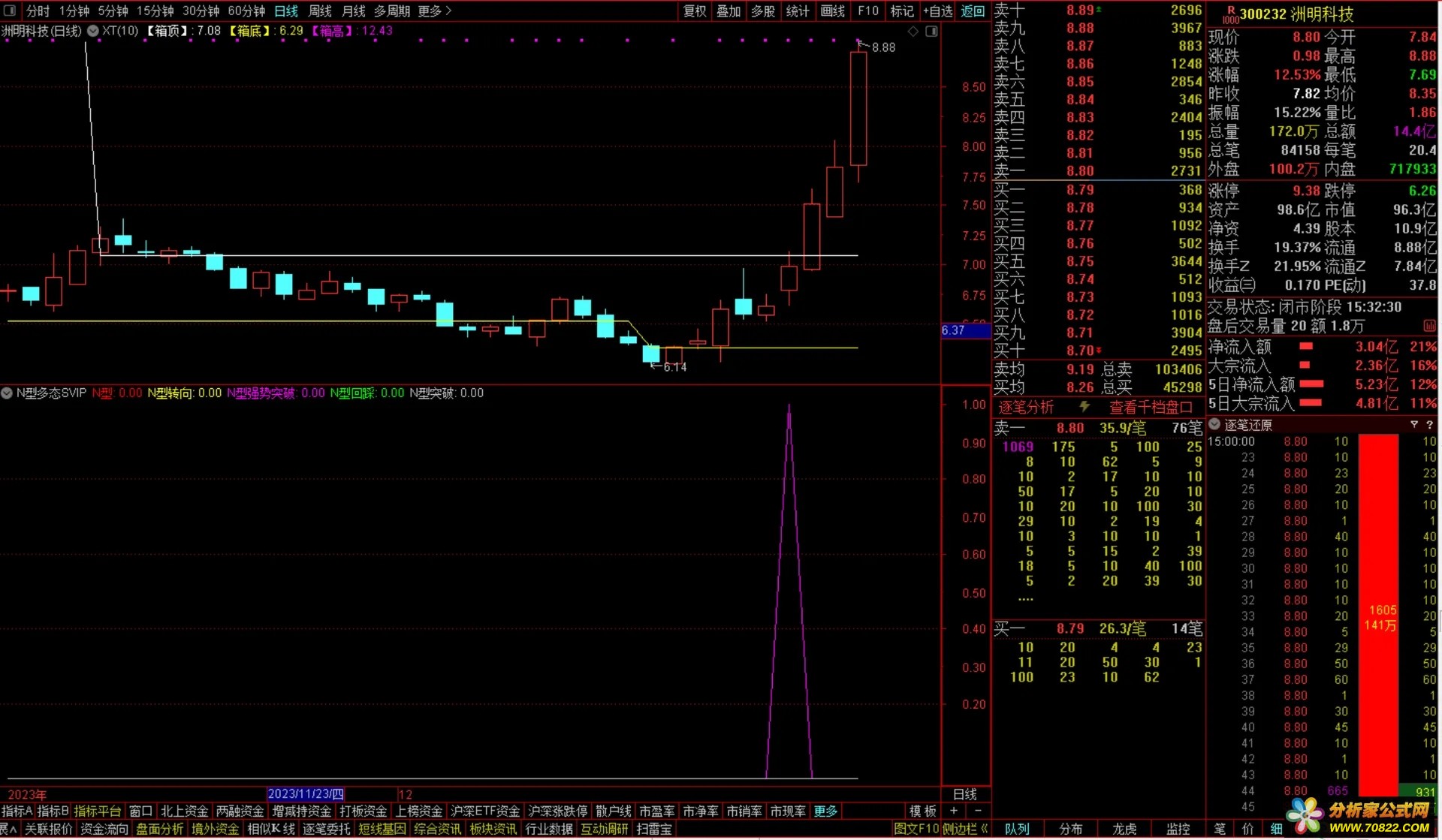1442x840 pixels.
Task: Switch to the 监控 monitor tab
Action: [x=1178, y=829]
